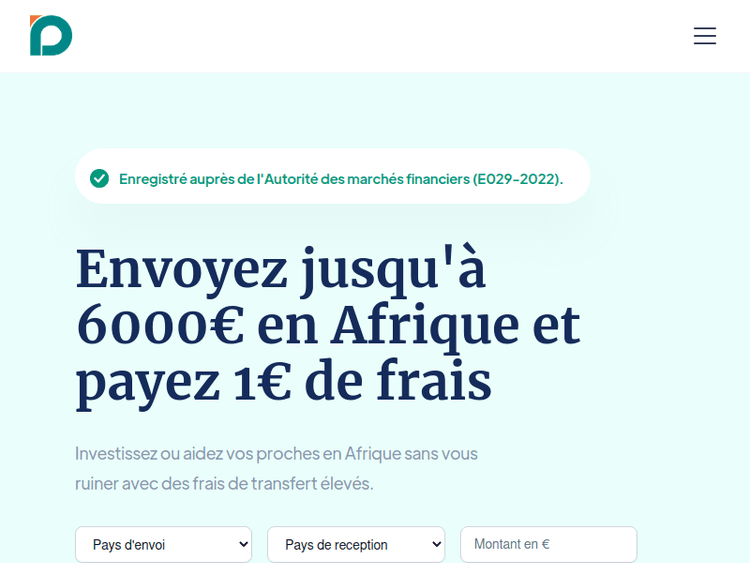Click the empty white header bar center
The width and height of the screenshot is (750, 563).
point(375,36)
